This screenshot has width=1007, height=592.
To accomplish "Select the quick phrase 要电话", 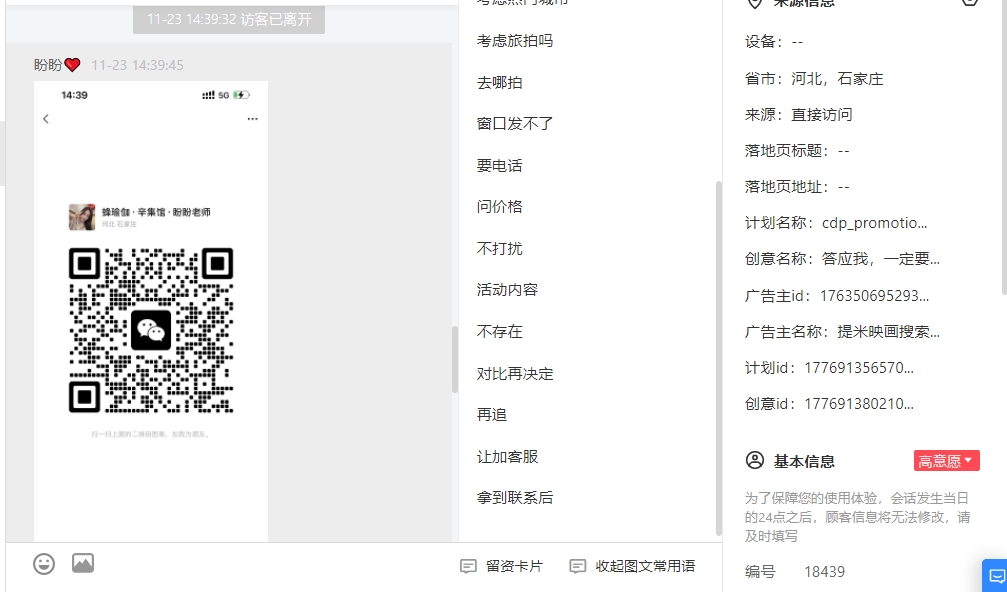I will pyautogui.click(x=499, y=165).
